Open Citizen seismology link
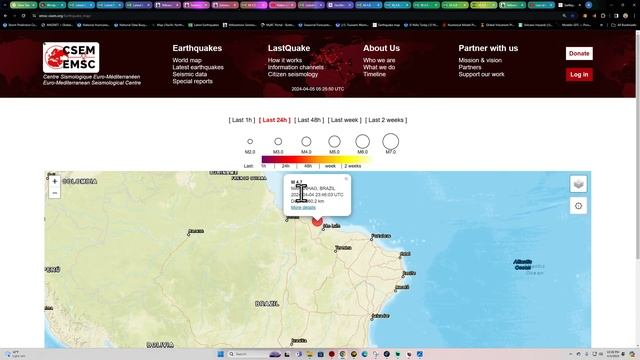 (293, 74)
